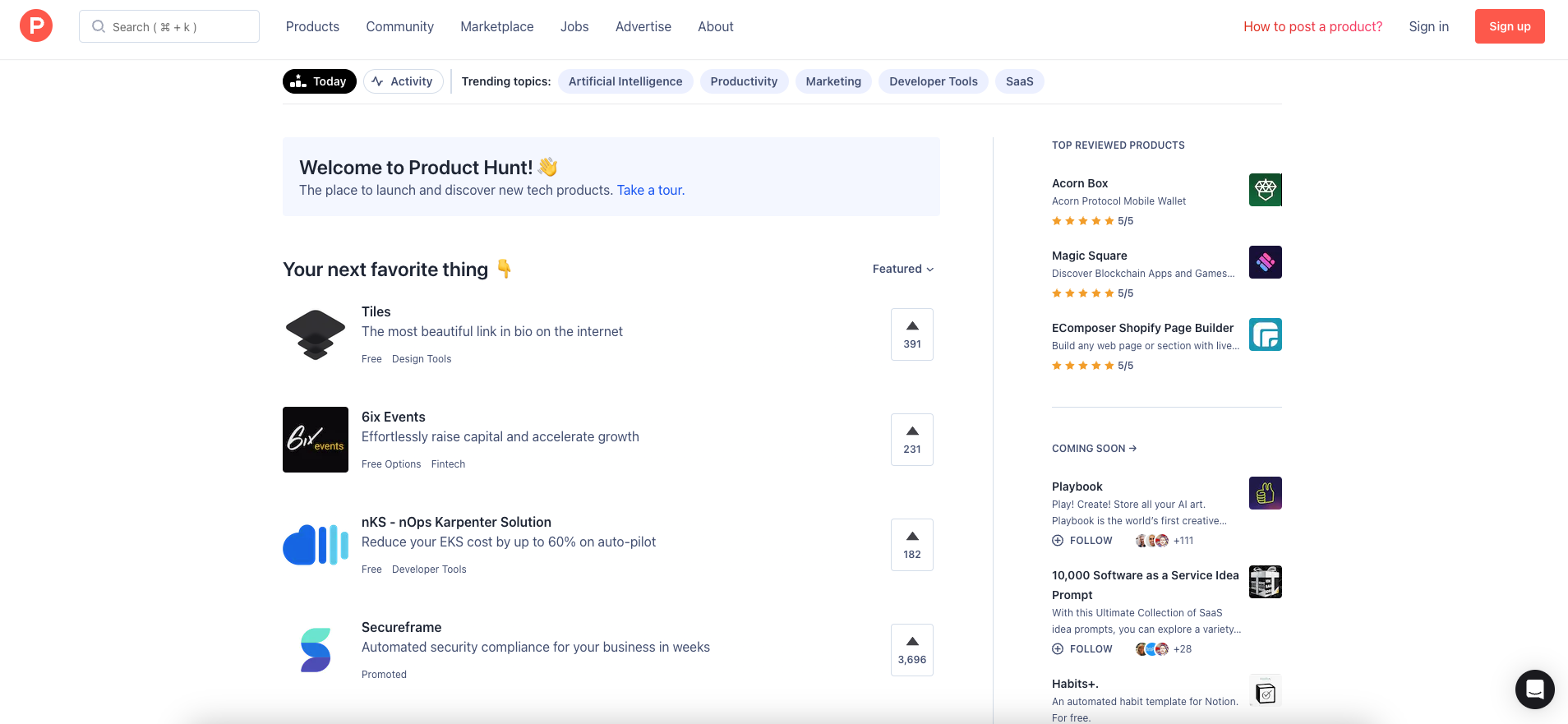1568x724 pixels.
Task: Go to Marketplace
Action: [x=497, y=26]
